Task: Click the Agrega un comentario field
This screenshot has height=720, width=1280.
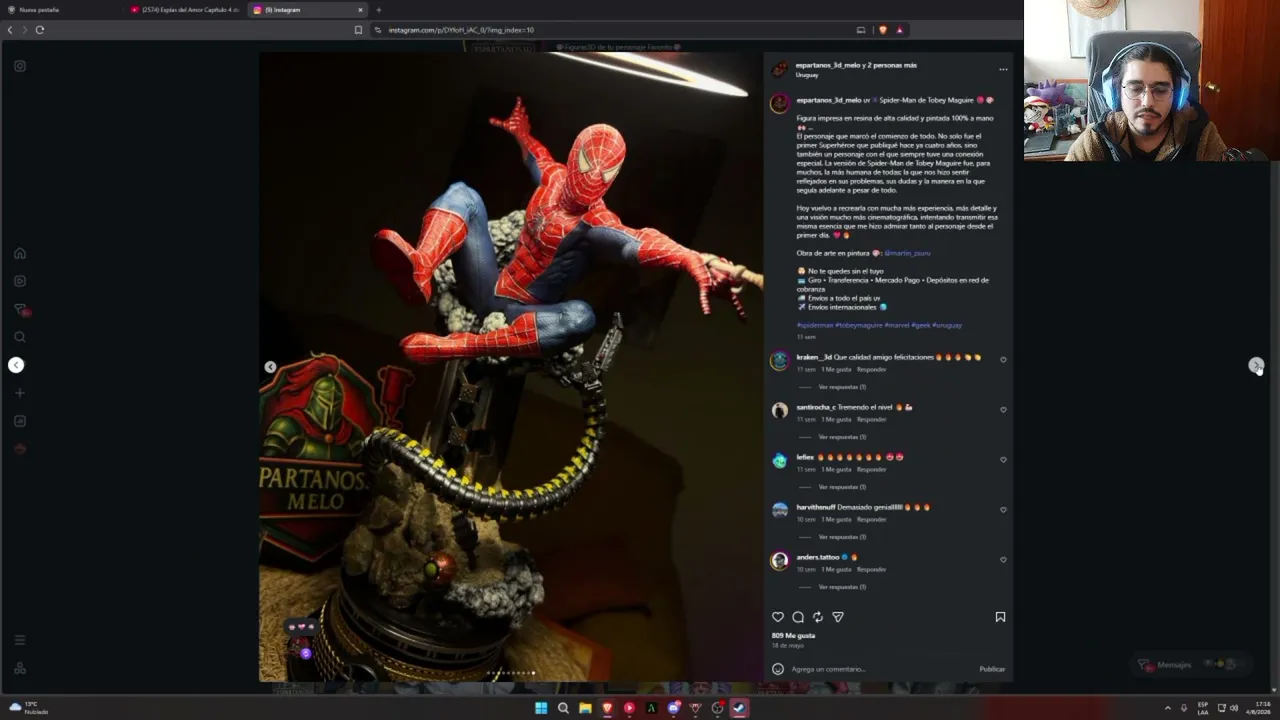Action: point(880,669)
